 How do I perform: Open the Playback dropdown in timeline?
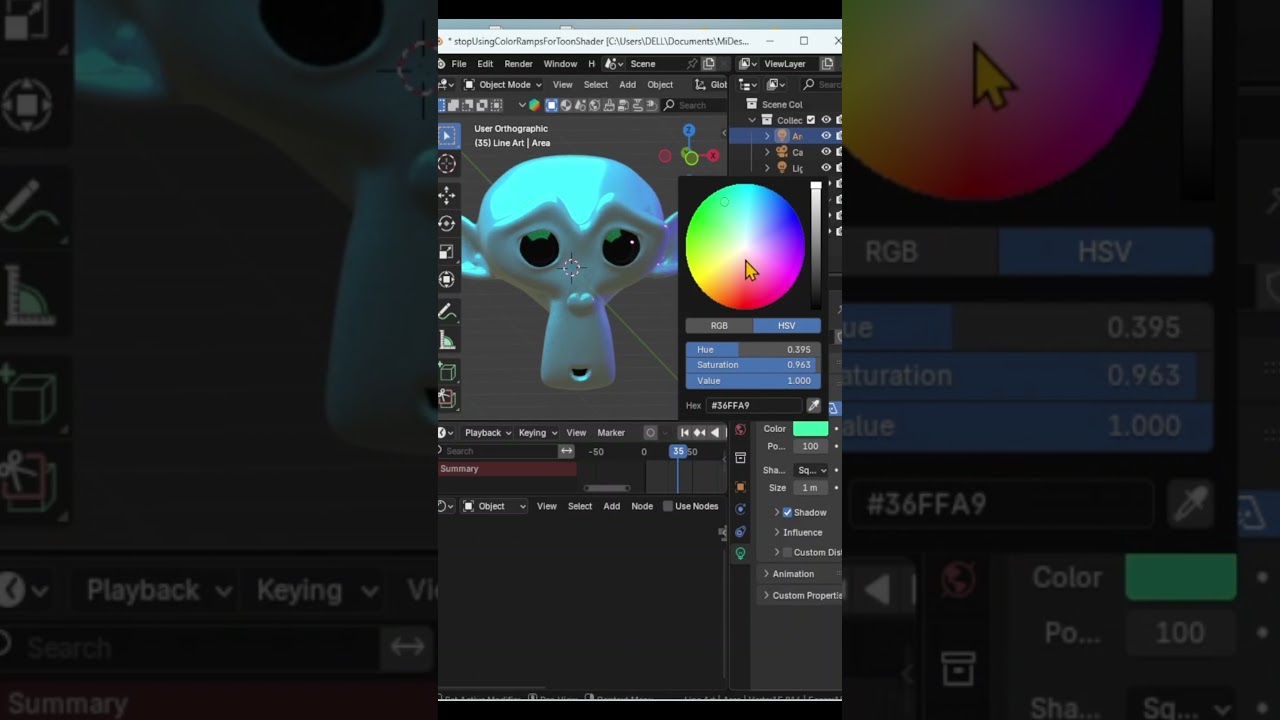coord(488,433)
